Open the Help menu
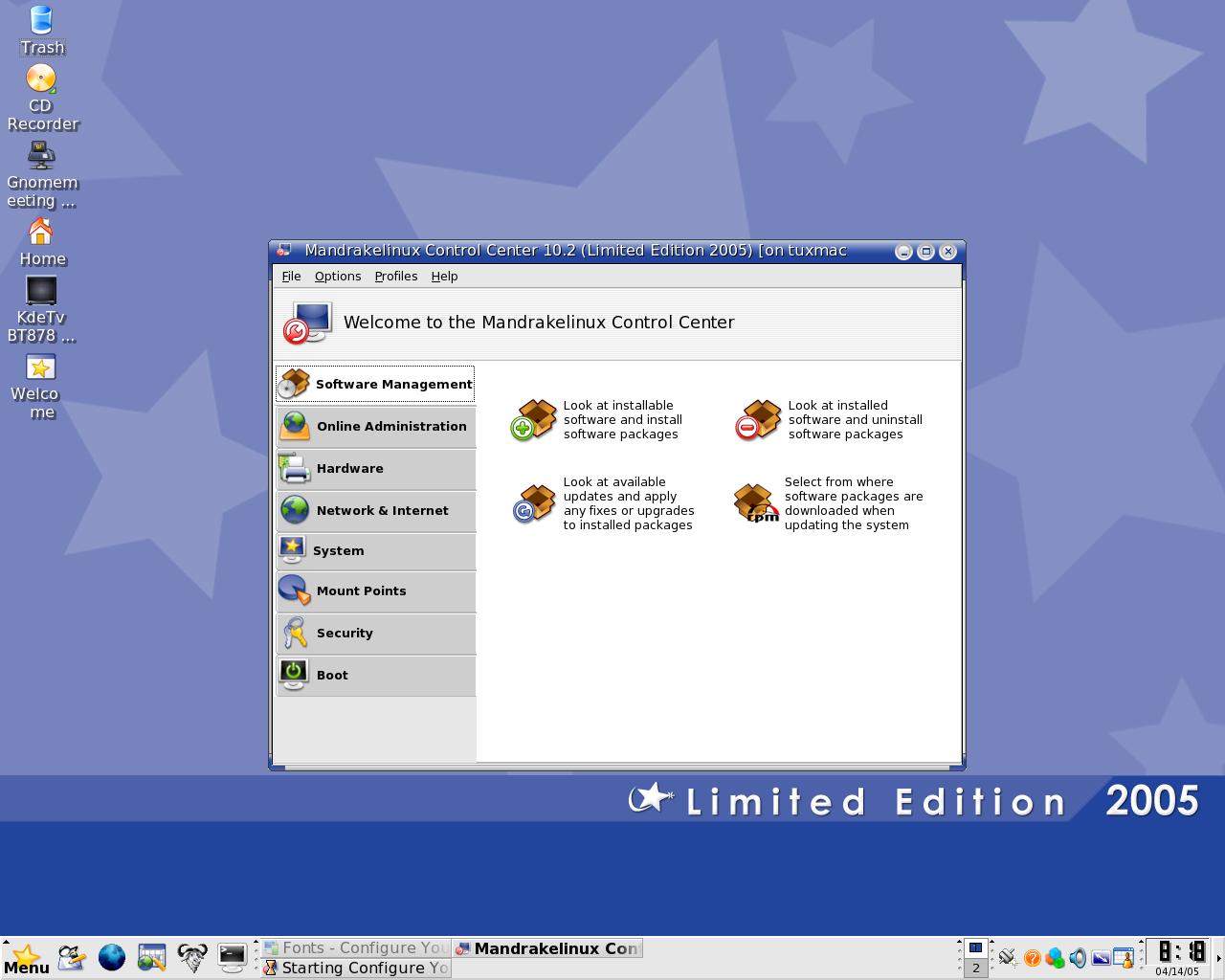 click(445, 276)
